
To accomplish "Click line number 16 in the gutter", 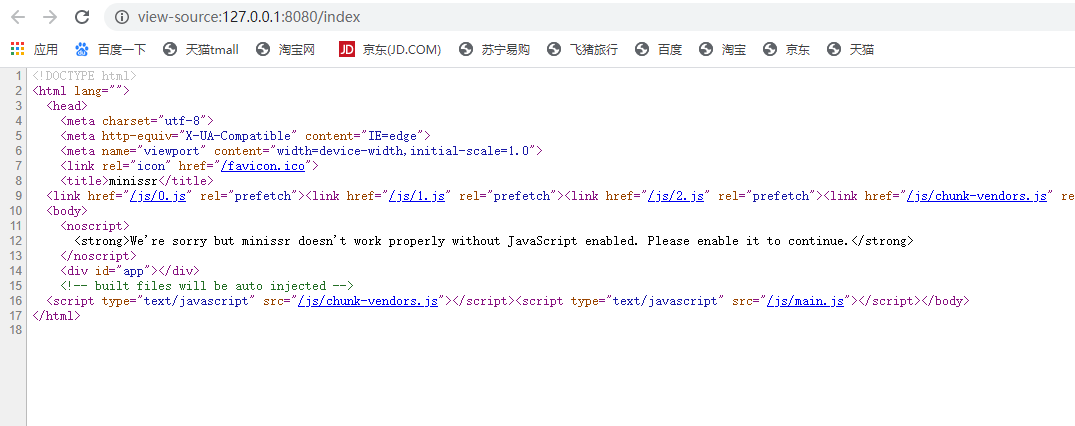I will (x=16, y=301).
